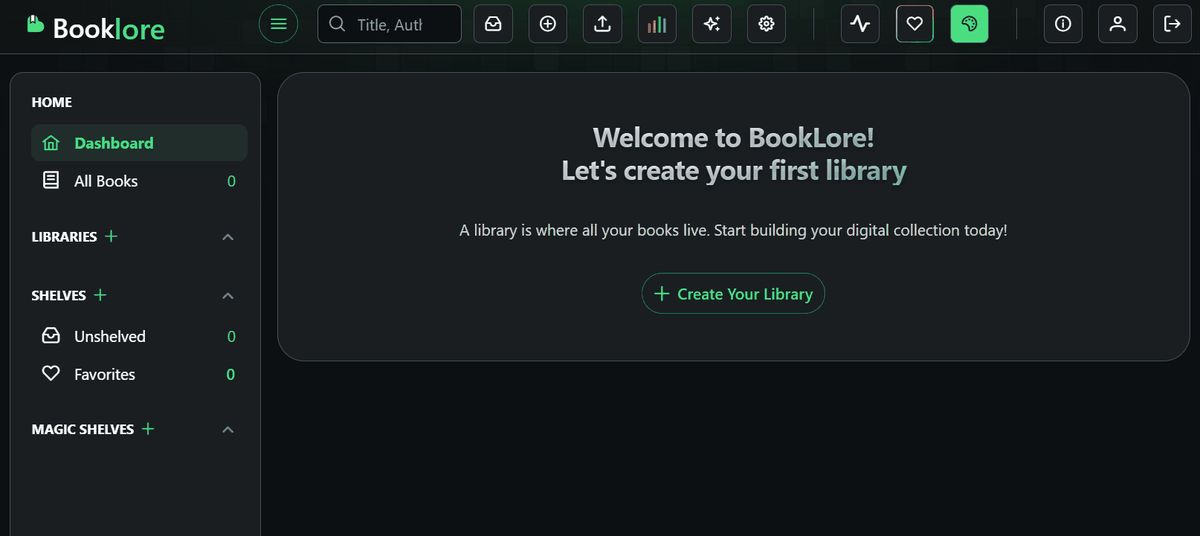Click the heart icon in the top bar

coord(914,24)
